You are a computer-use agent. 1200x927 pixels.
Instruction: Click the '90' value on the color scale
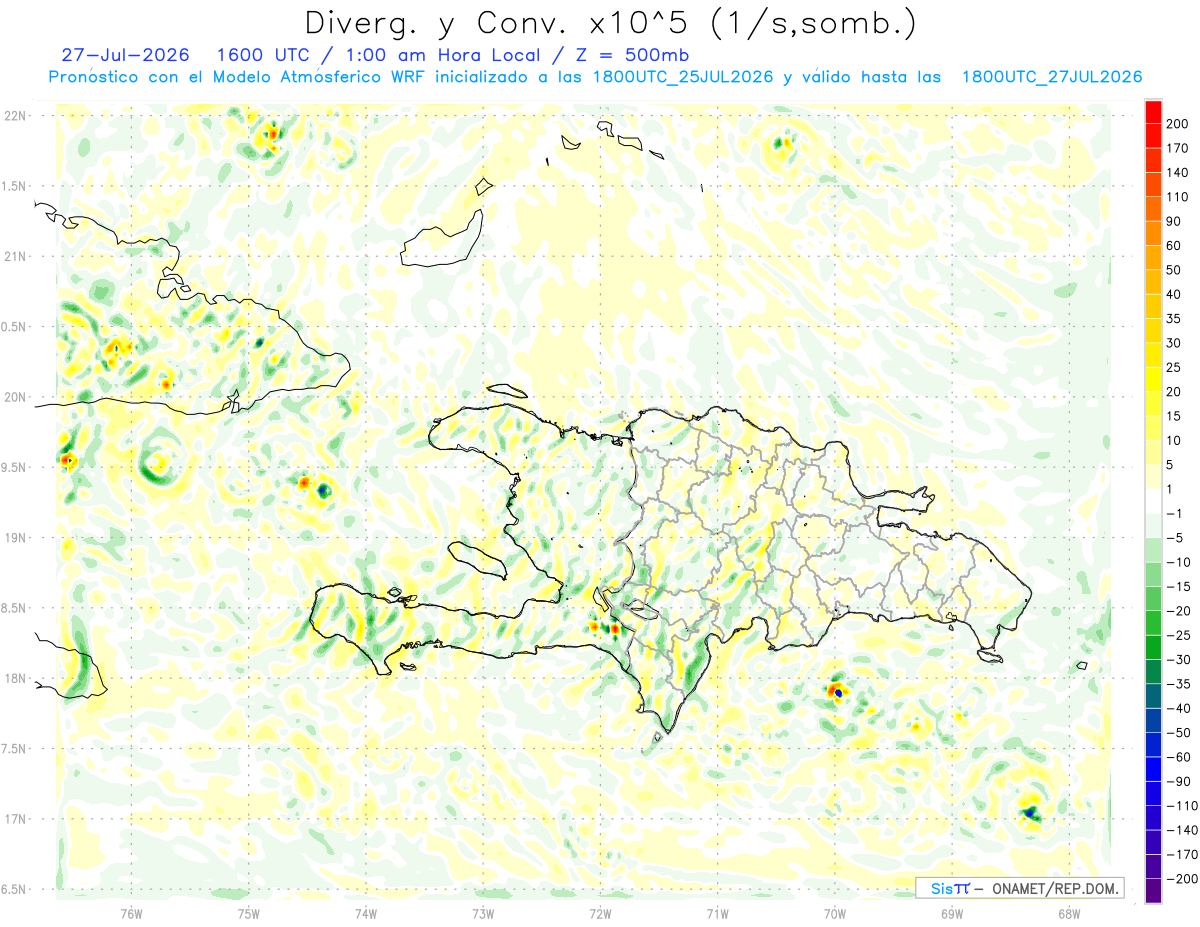[1174, 222]
